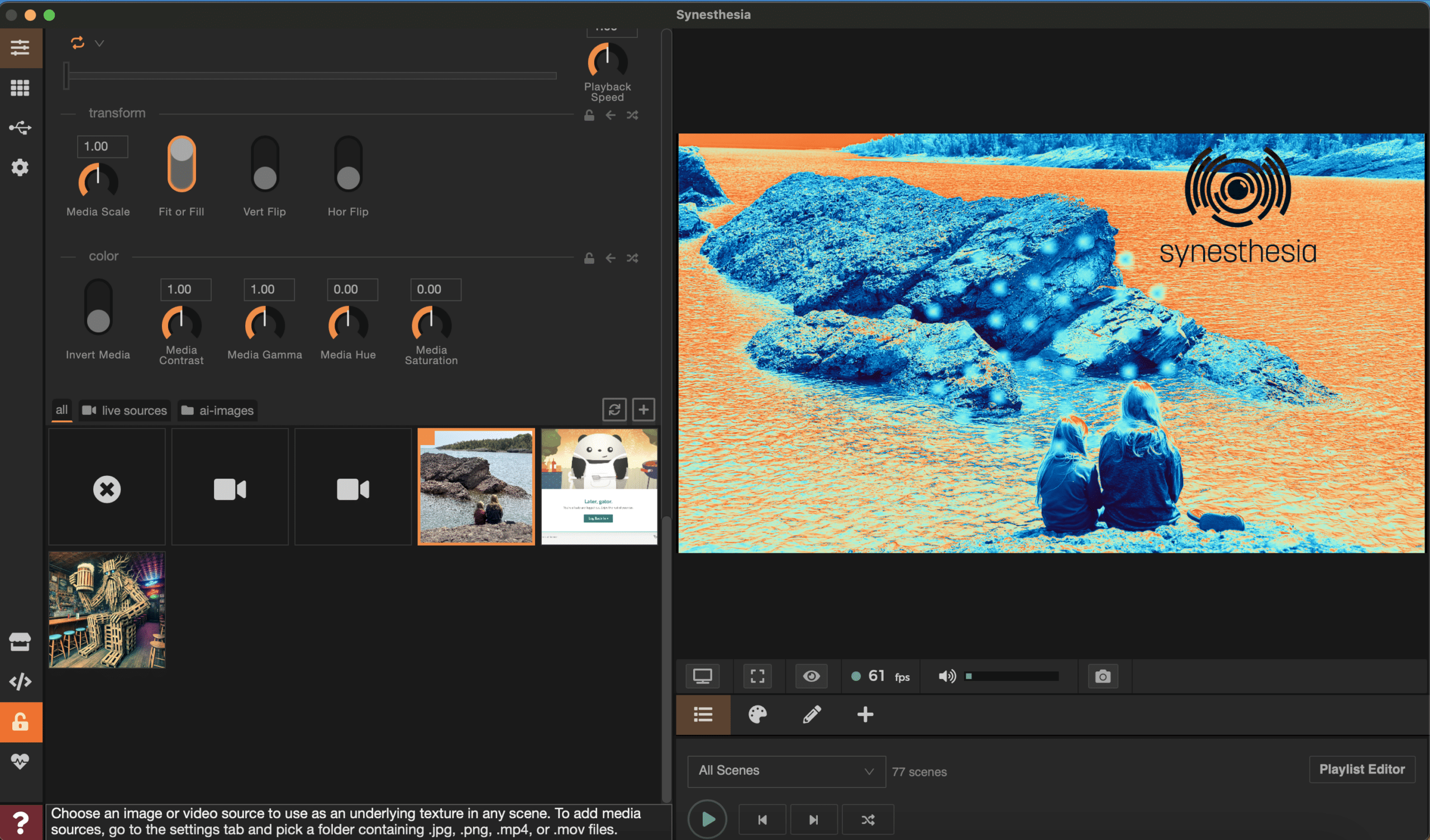Open the code editor sidebar icon

[20, 681]
